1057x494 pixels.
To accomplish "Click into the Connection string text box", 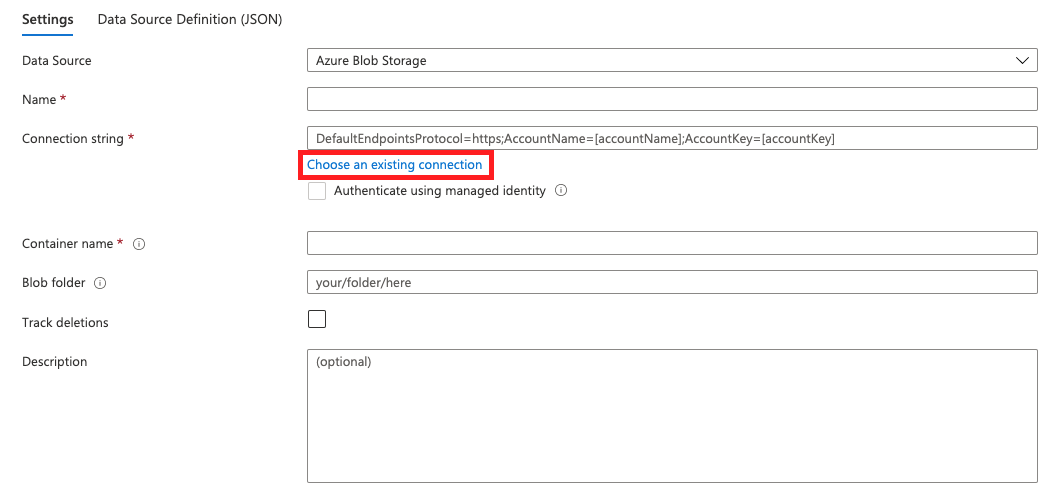I will pyautogui.click(x=672, y=139).
